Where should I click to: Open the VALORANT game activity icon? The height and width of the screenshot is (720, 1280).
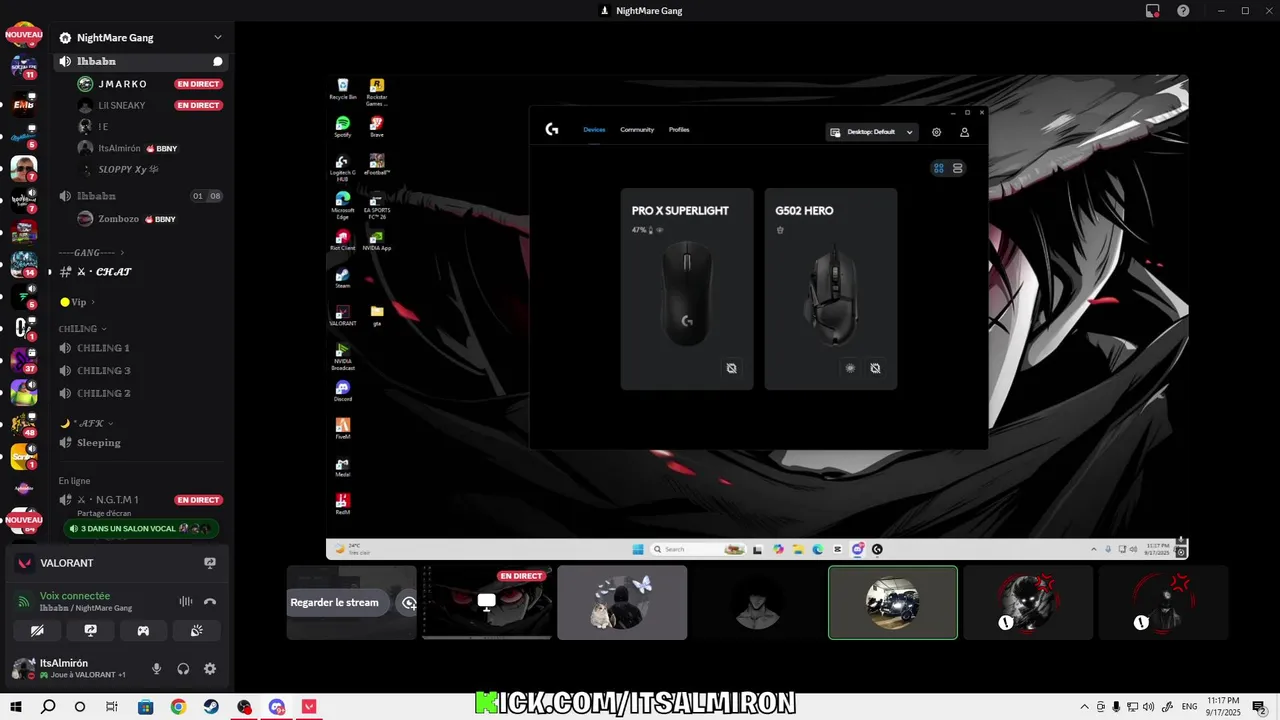25,563
